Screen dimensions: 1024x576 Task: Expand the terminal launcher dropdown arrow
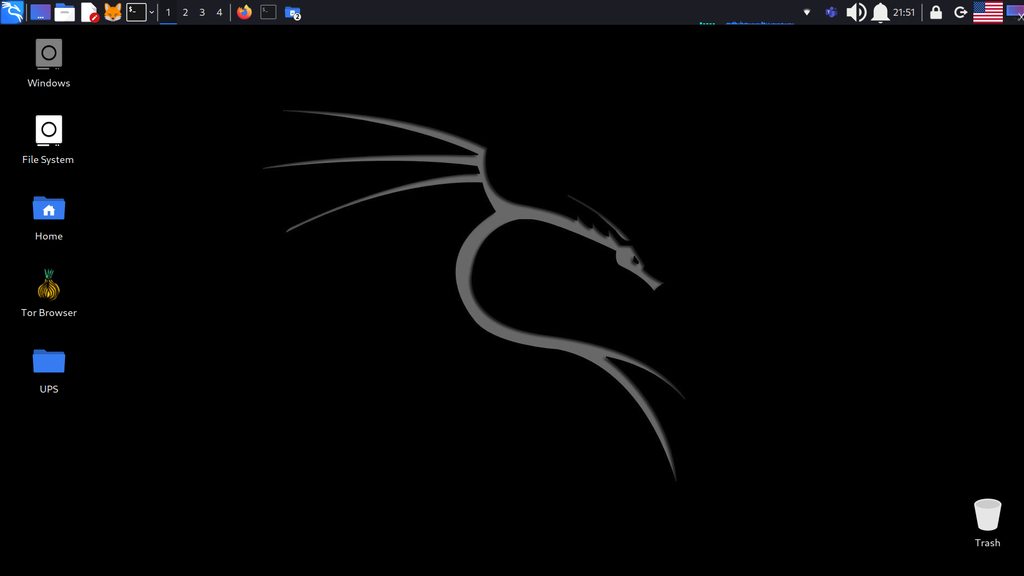[x=152, y=12]
